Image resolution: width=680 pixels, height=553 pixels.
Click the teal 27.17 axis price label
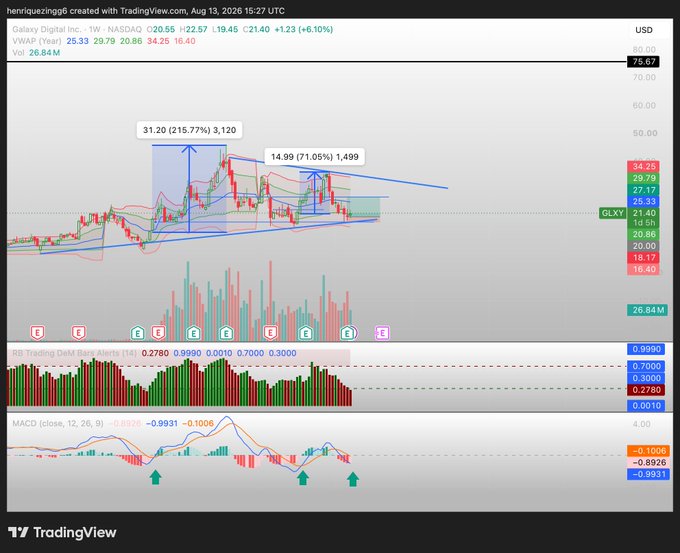(644, 190)
